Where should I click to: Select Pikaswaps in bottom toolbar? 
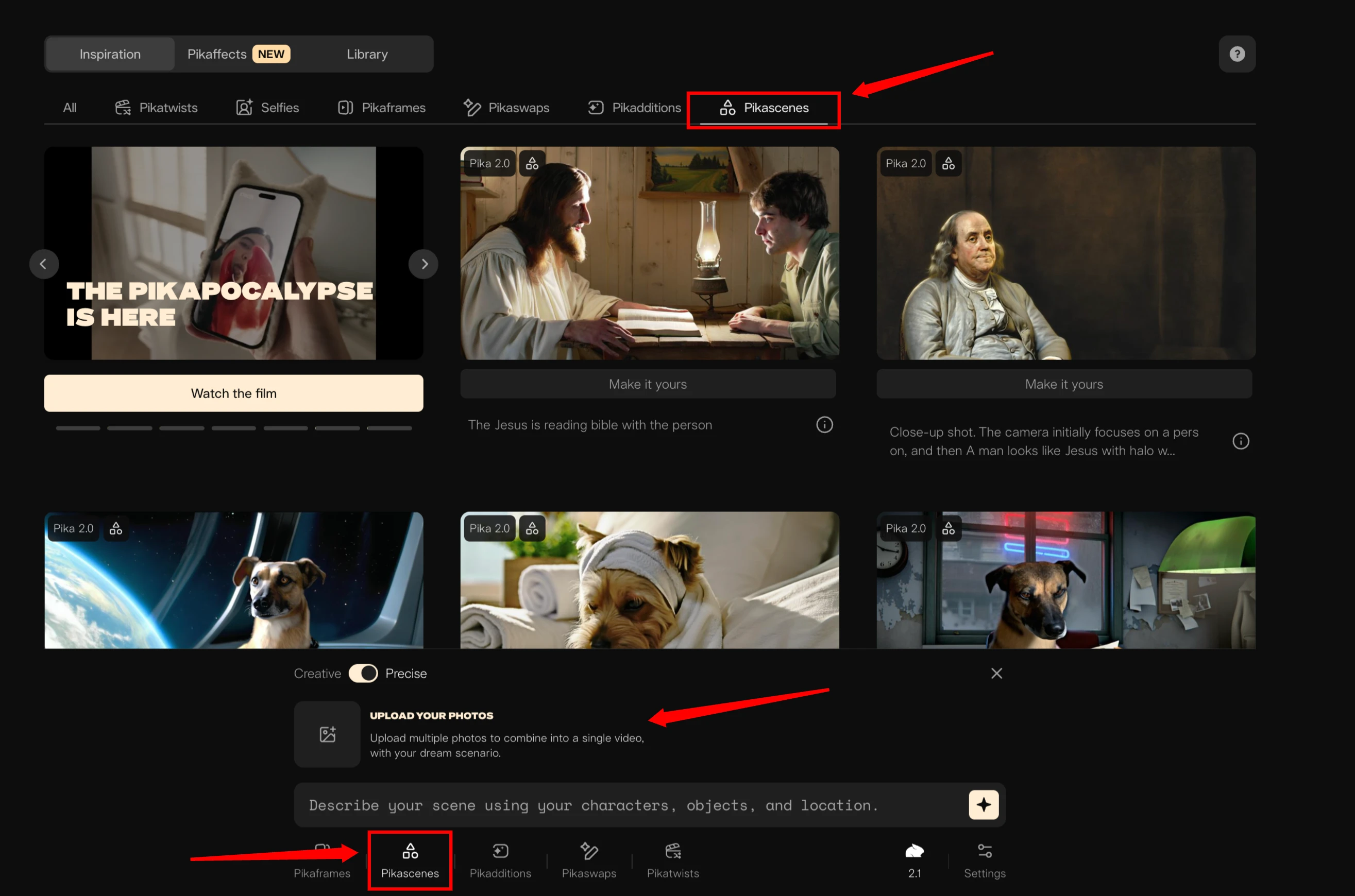coord(589,860)
